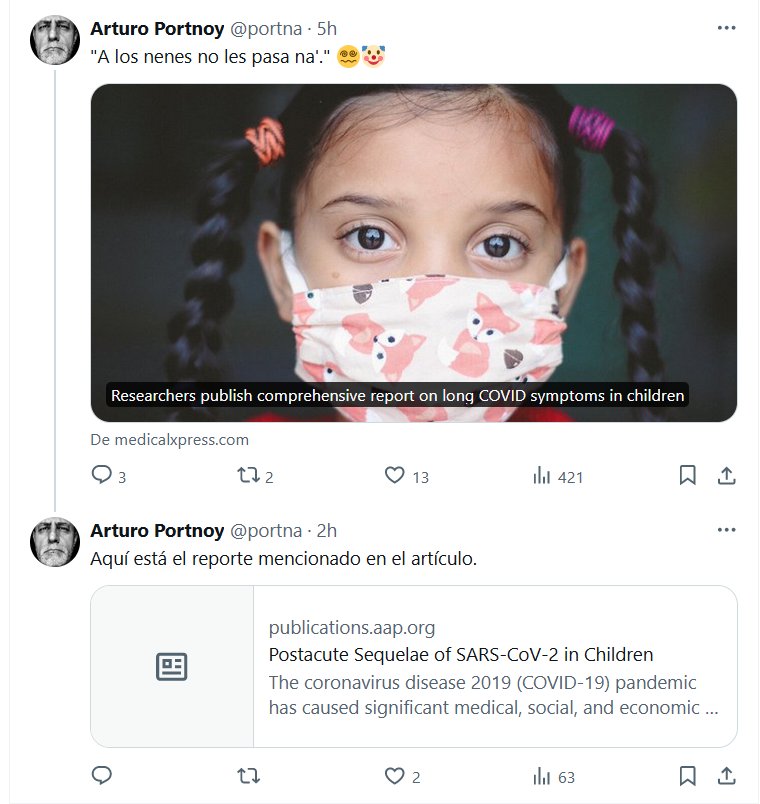Reply to the second tweet
This screenshot has width=760, height=804.
click(101, 776)
